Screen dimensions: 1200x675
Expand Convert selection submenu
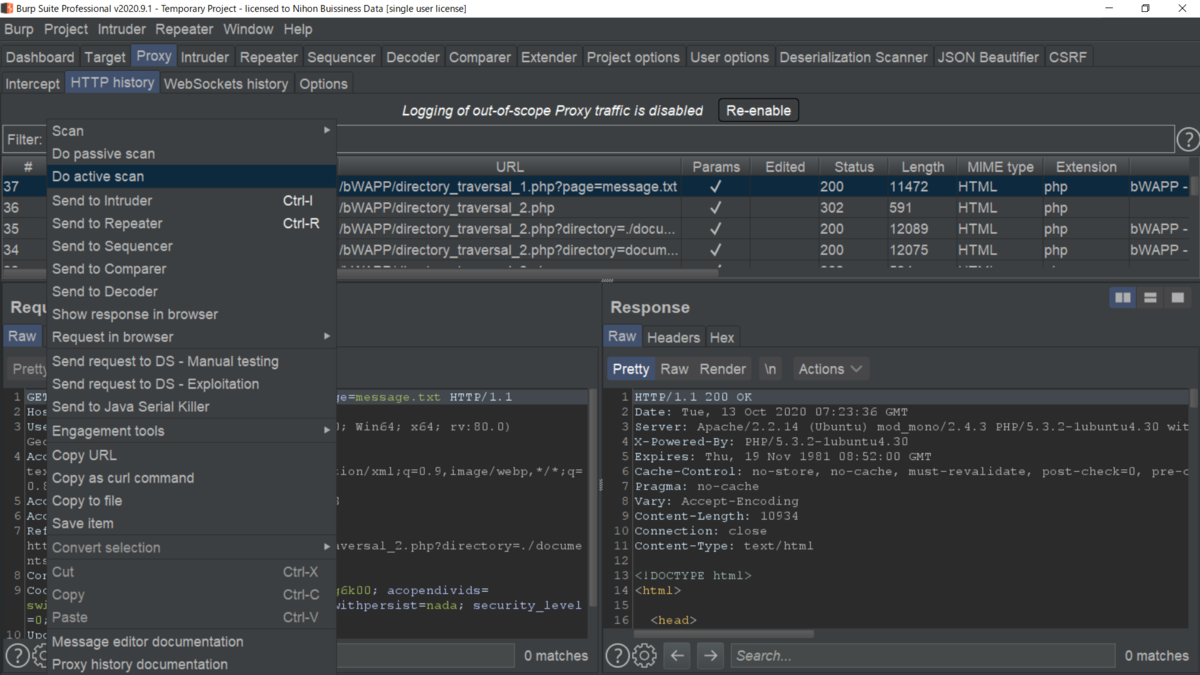[x=191, y=548]
